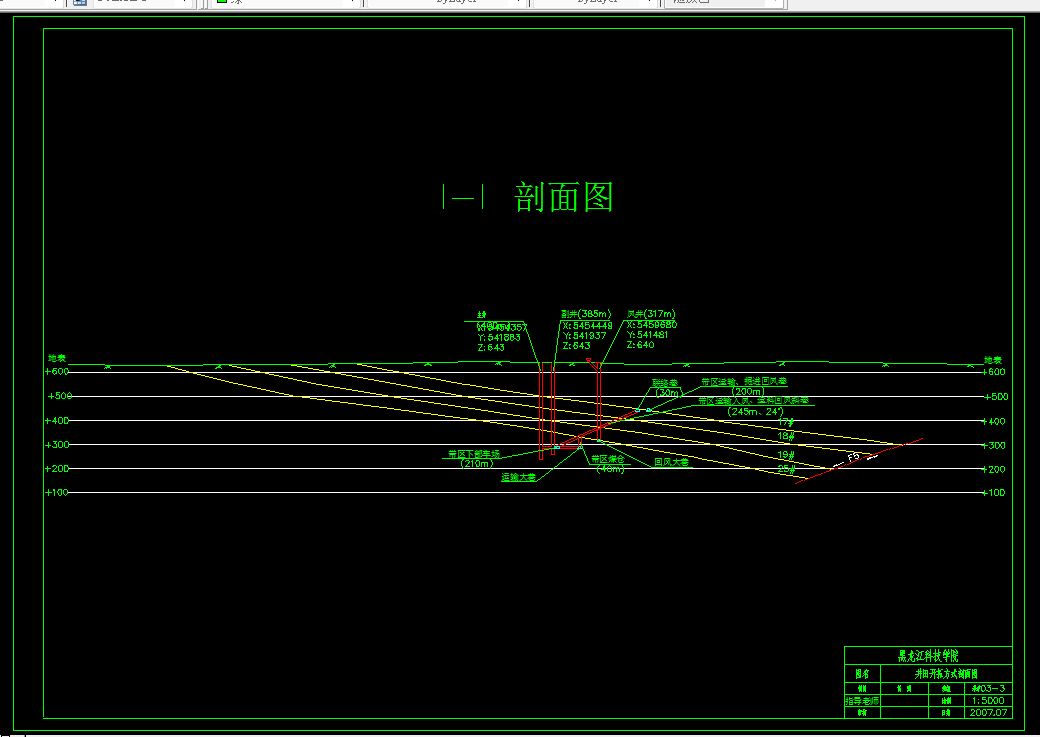Click the right +400 elevation label

tap(994, 421)
